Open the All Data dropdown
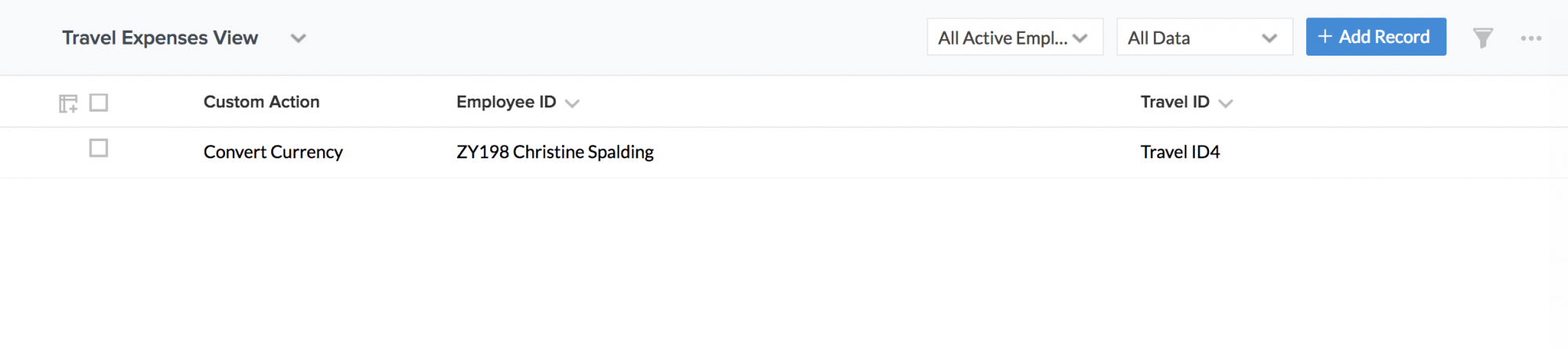The height and width of the screenshot is (348, 1568). click(1204, 37)
